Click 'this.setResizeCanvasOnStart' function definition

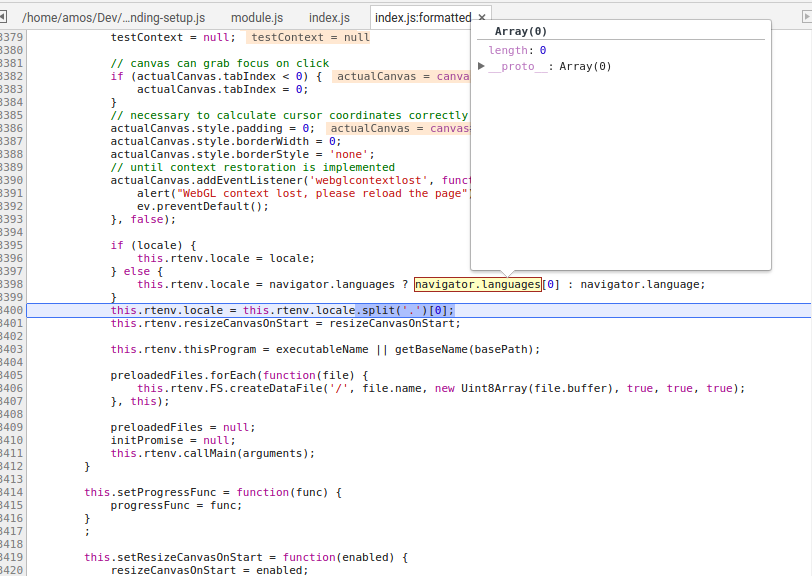pyautogui.click(x=246, y=557)
